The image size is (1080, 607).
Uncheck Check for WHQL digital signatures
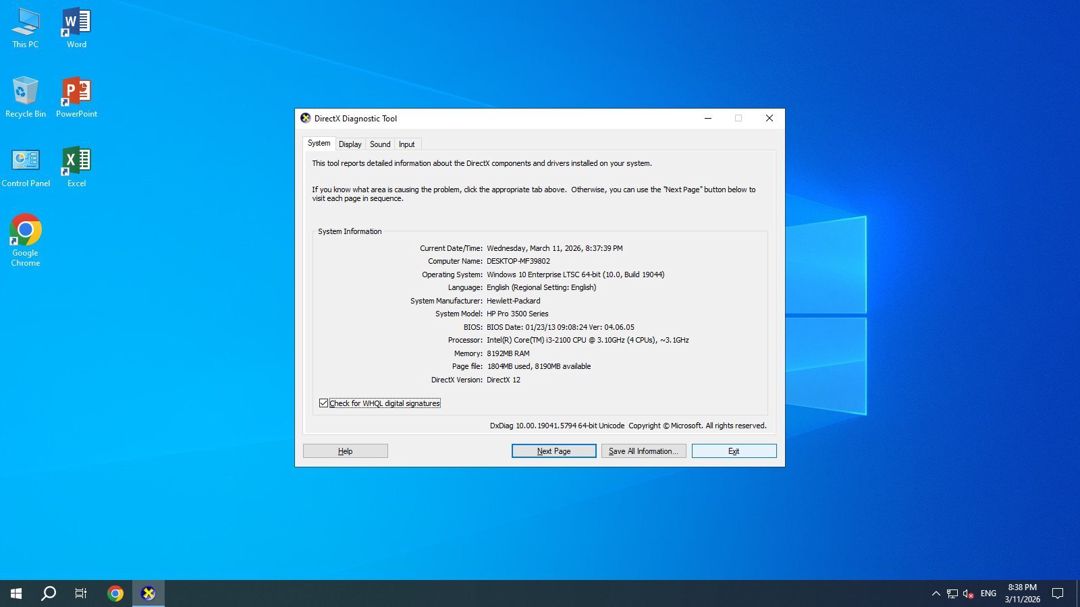click(323, 403)
